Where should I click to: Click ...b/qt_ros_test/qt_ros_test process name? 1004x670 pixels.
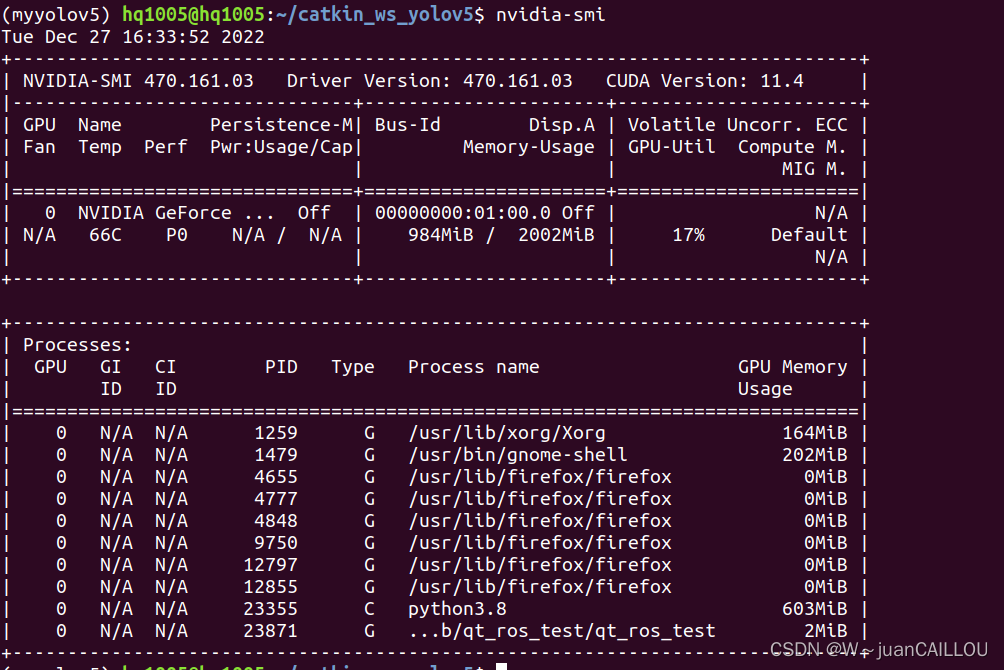pyautogui.click(x=562, y=631)
